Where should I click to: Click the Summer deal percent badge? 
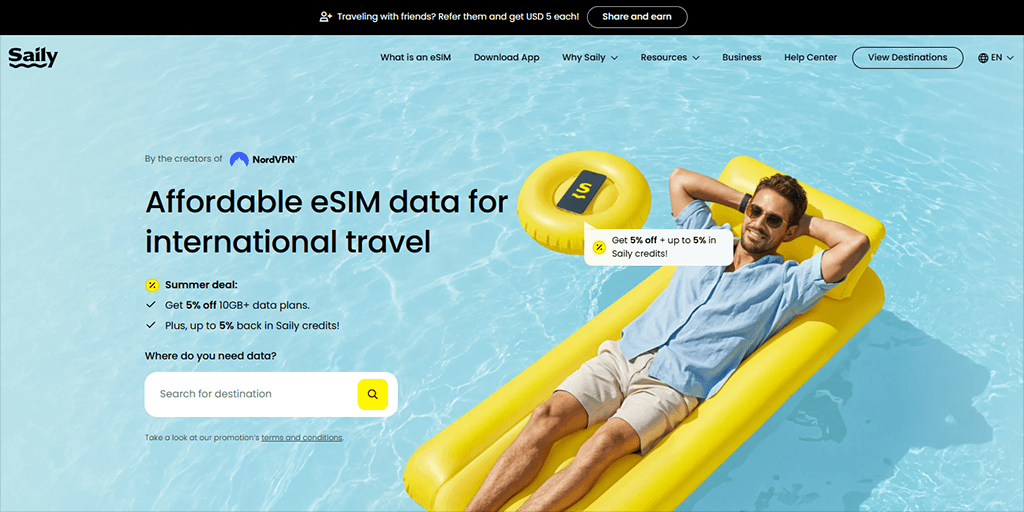(152, 285)
